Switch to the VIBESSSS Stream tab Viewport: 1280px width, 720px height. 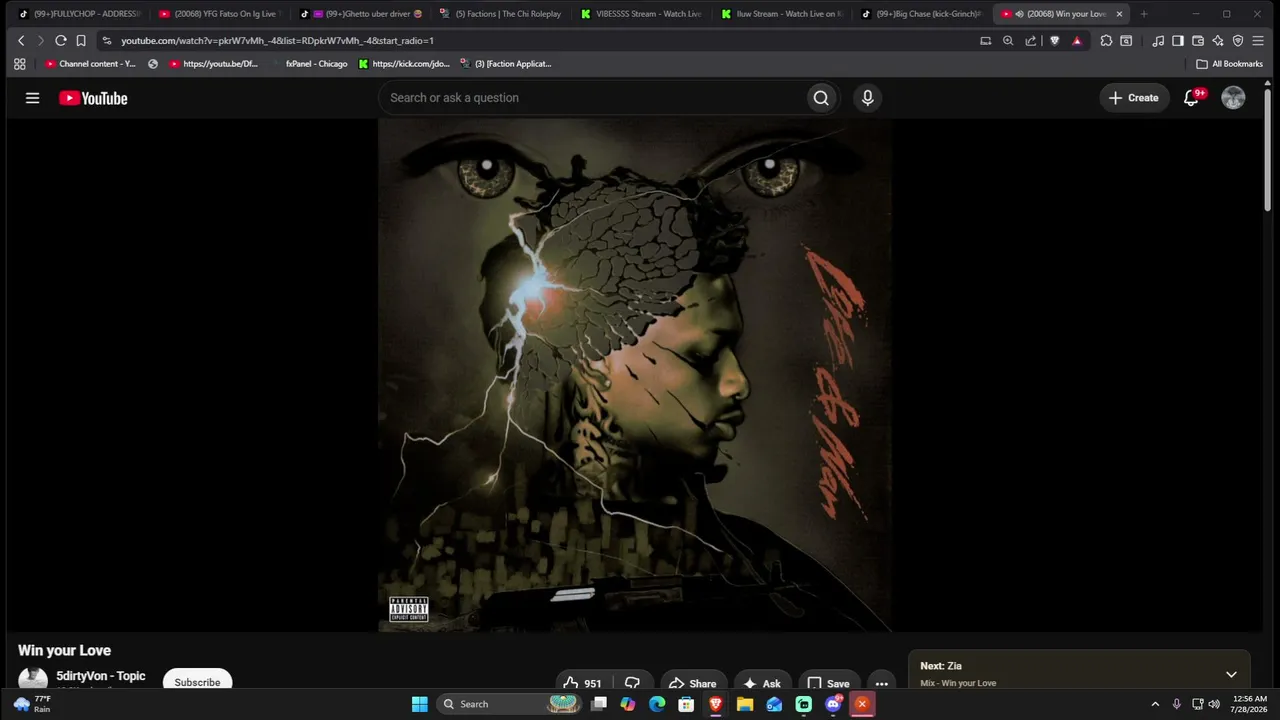point(641,14)
